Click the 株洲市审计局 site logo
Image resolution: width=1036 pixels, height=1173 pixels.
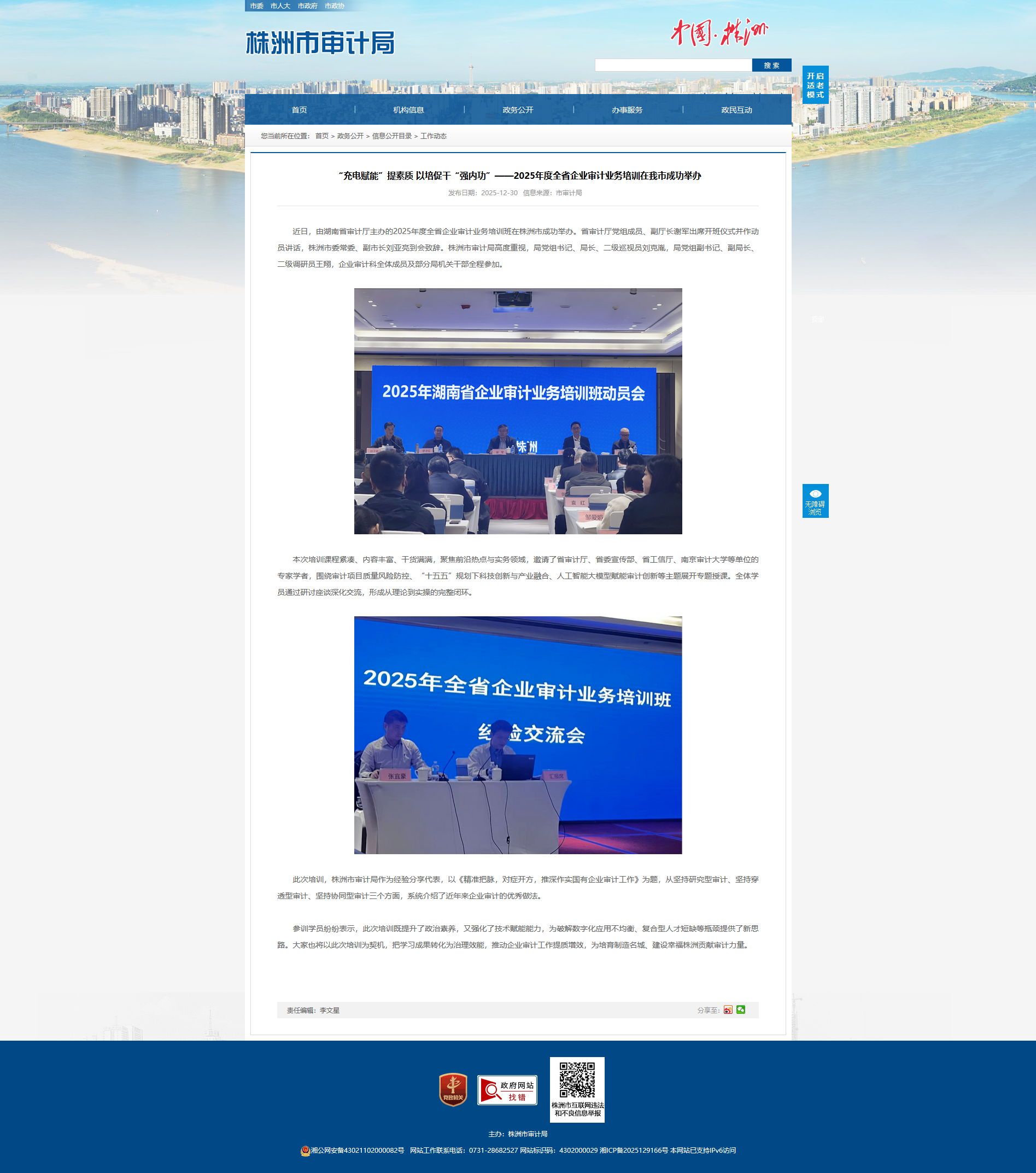pos(320,43)
